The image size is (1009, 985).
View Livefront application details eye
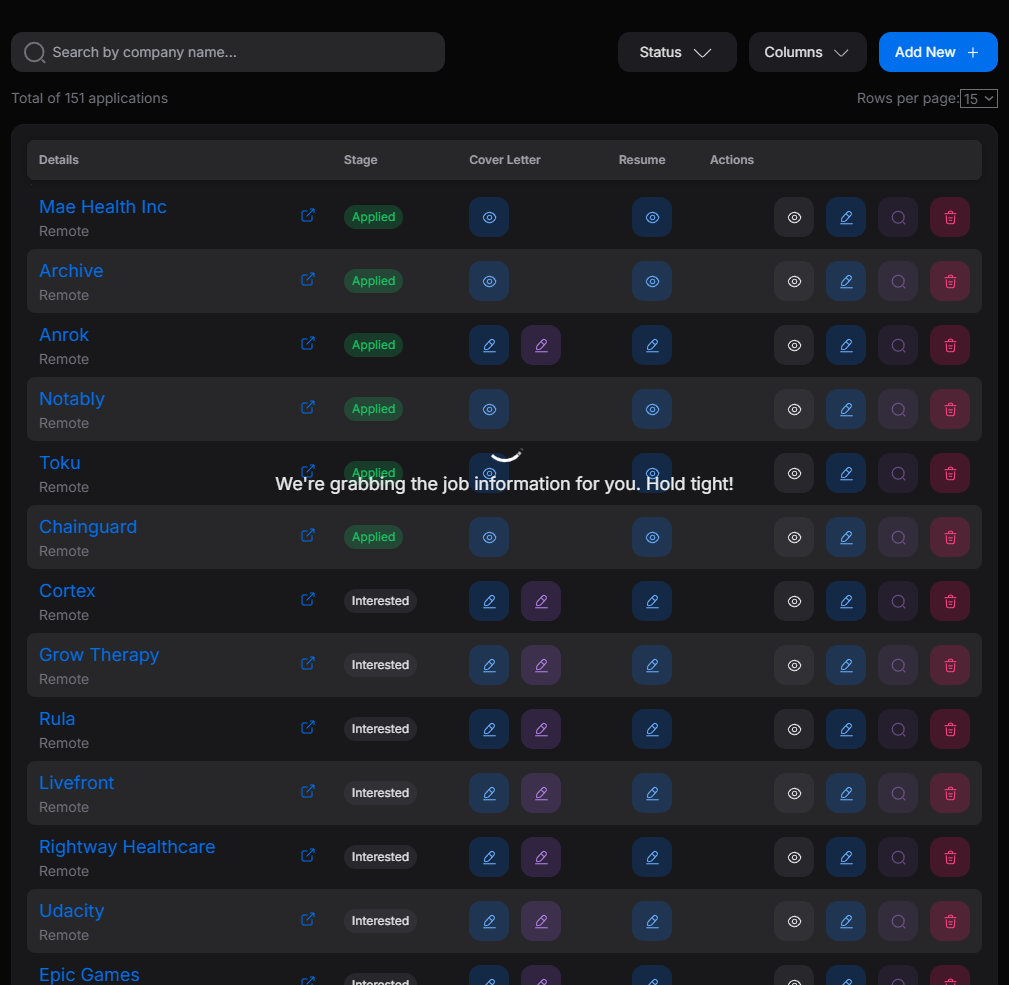pyautogui.click(x=794, y=793)
